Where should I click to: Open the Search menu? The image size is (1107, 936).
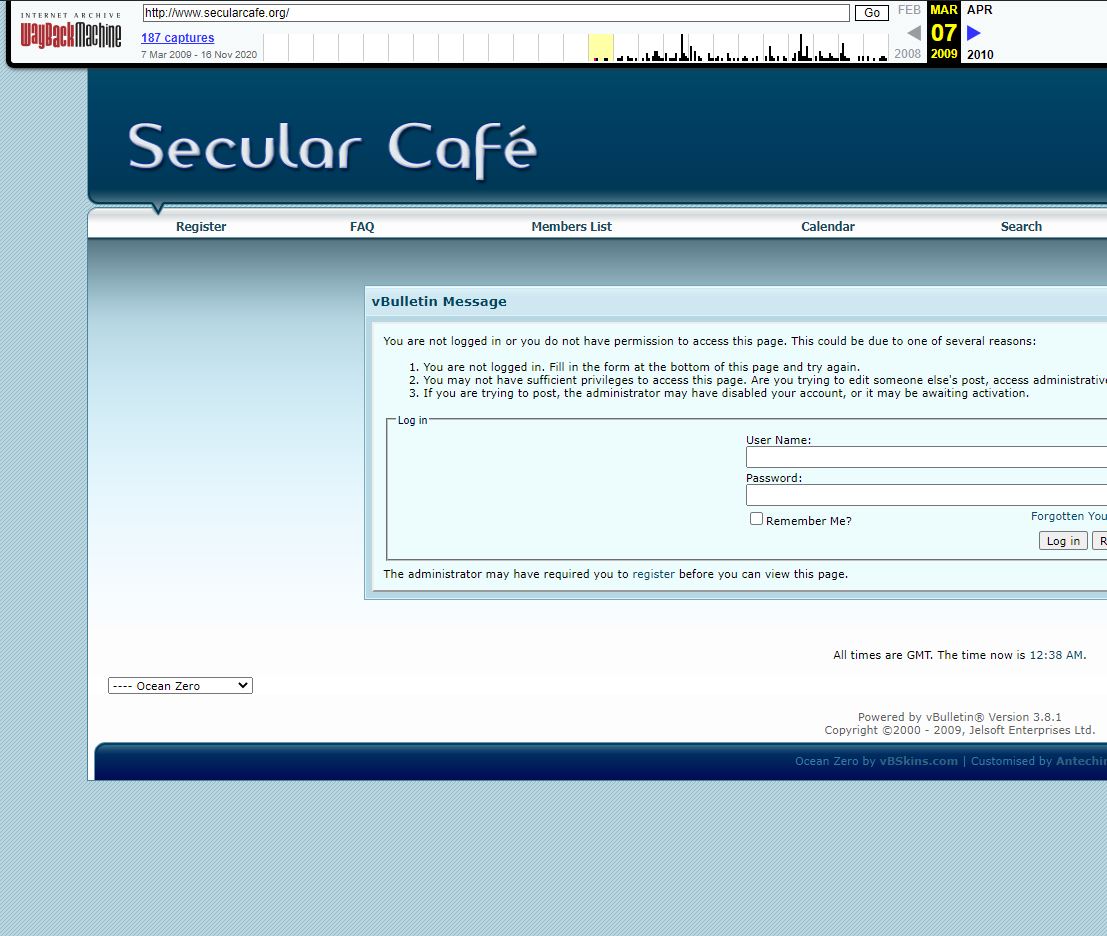(x=1021, y=227)
